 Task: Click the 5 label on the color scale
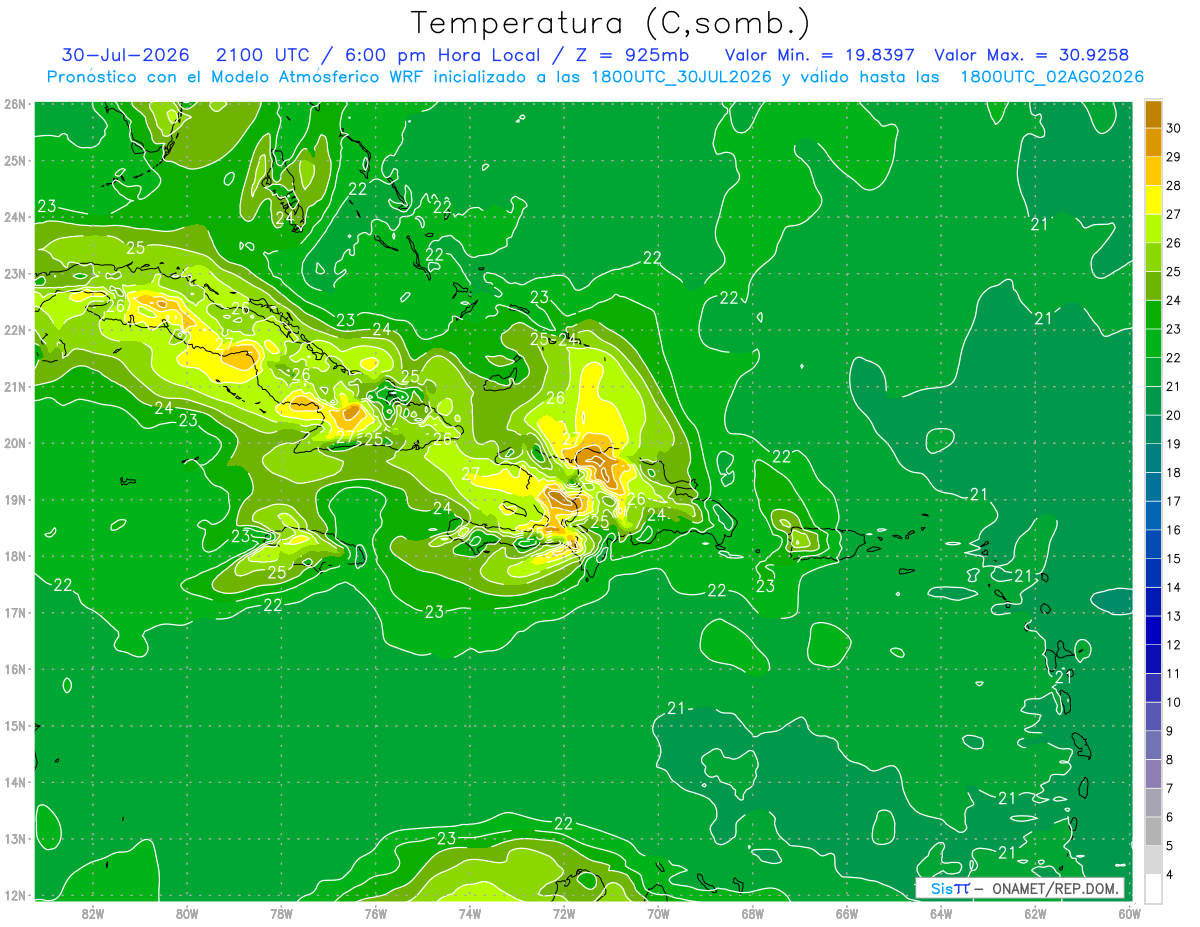tap(1170, 846)
